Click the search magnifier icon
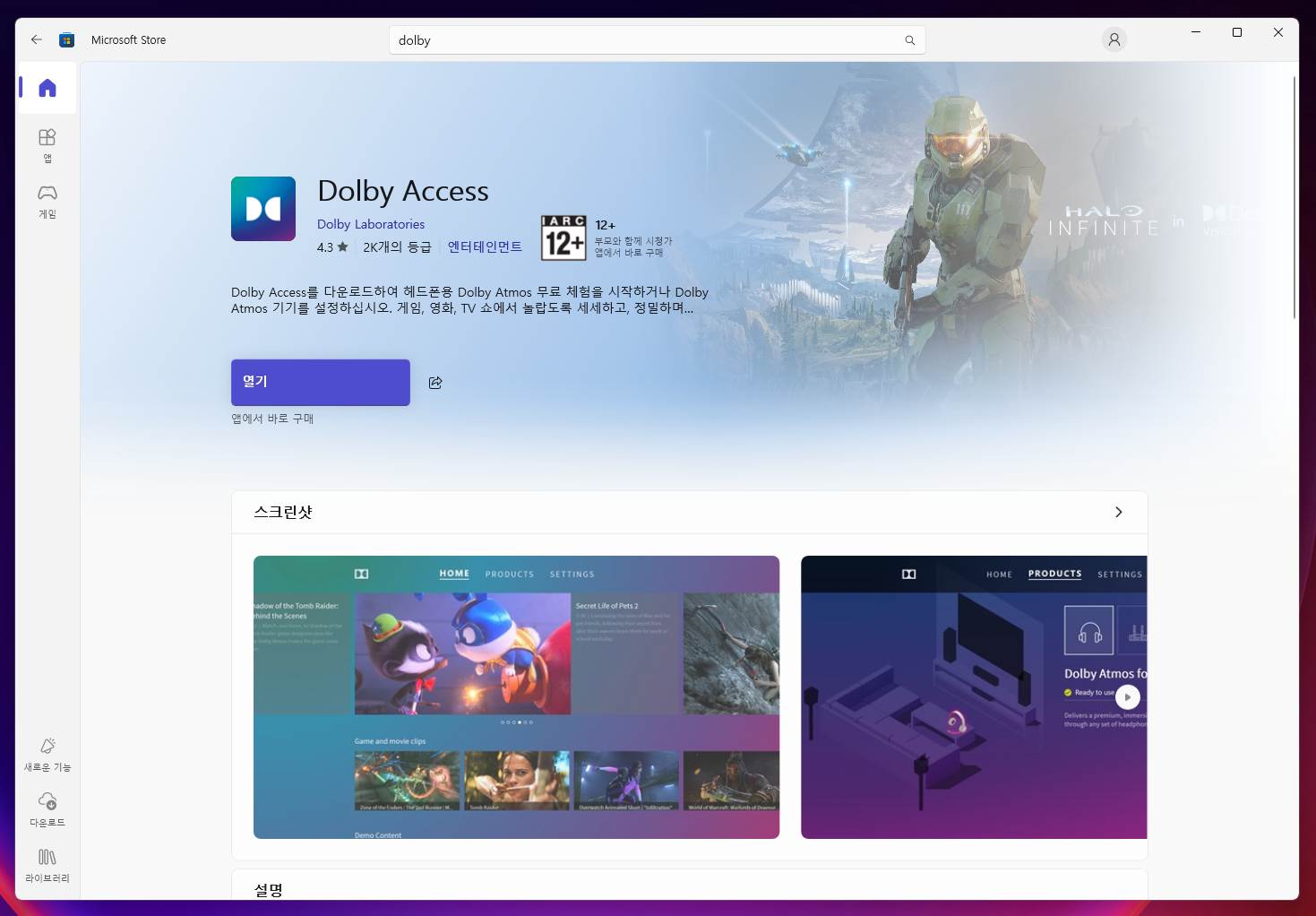This screenshot has height=916, width=1316. click(910, 40)
